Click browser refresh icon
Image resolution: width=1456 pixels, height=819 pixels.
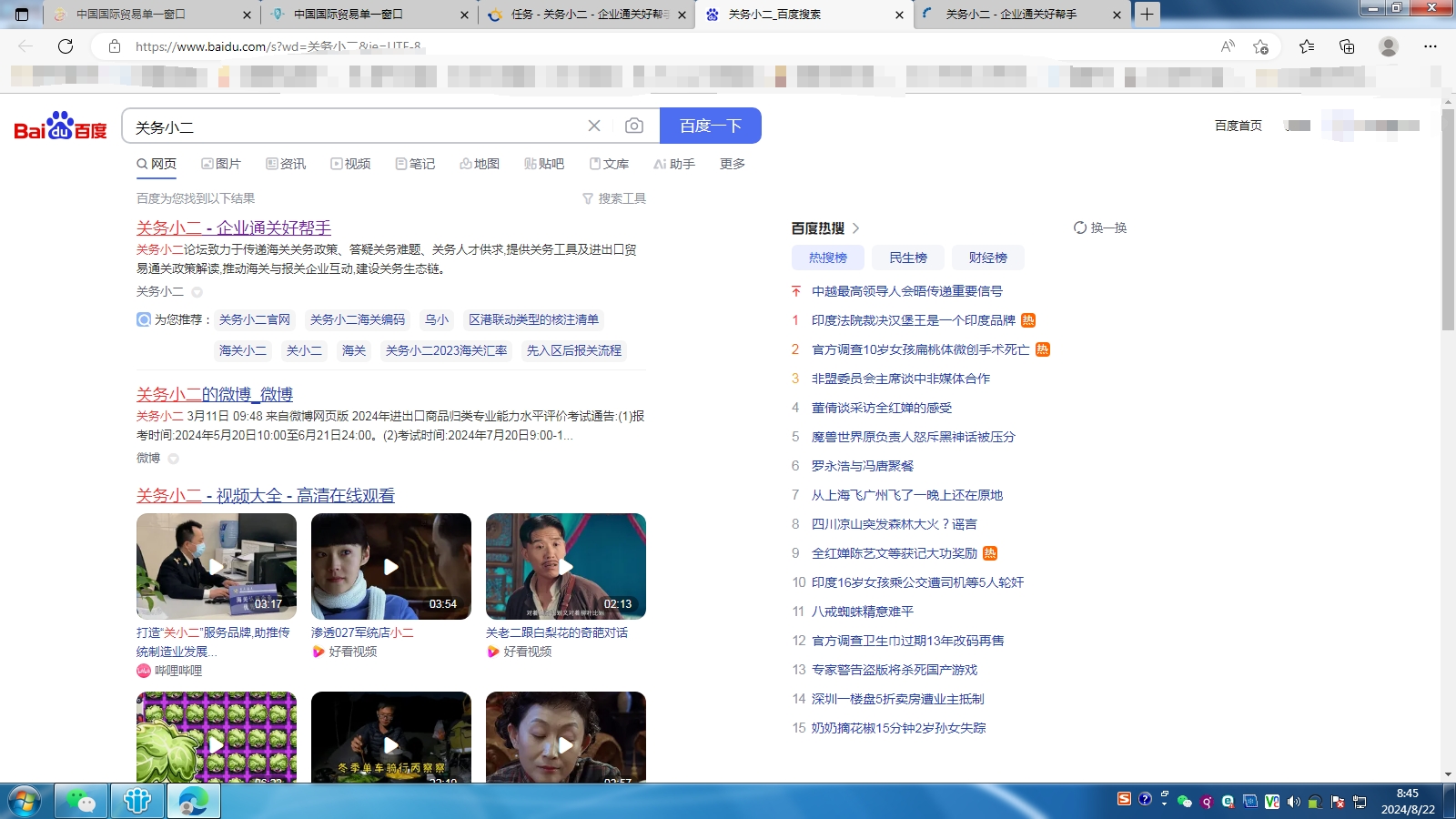click(x=66, y=46)
